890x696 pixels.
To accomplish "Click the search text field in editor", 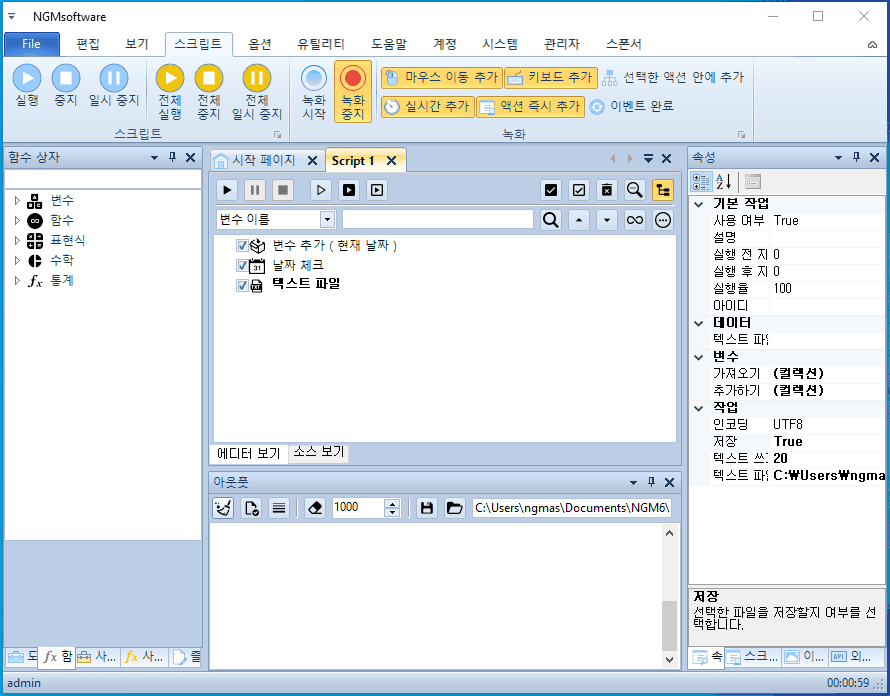I will [438, 219].
